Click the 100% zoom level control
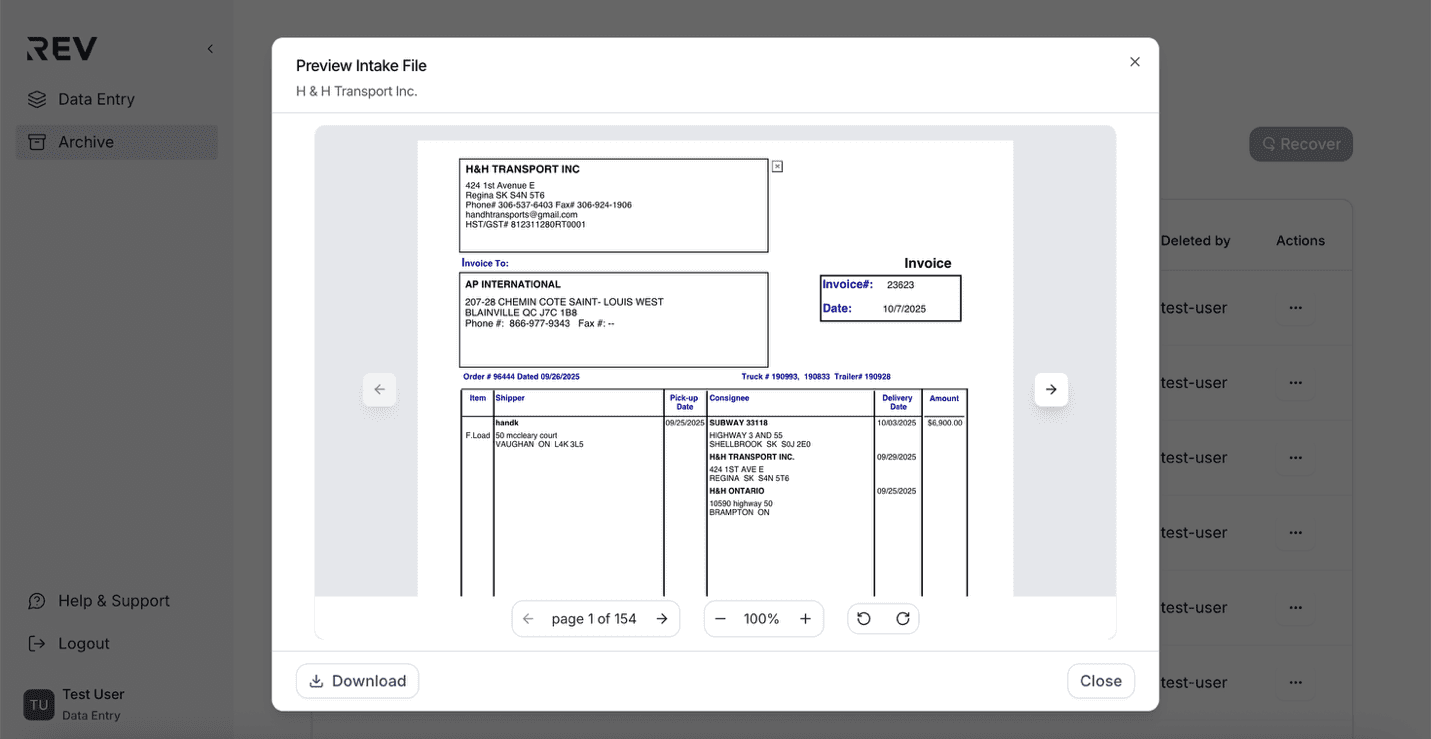Image resolution: width=1431 pixels, height=739 pixels. point(763,618)
